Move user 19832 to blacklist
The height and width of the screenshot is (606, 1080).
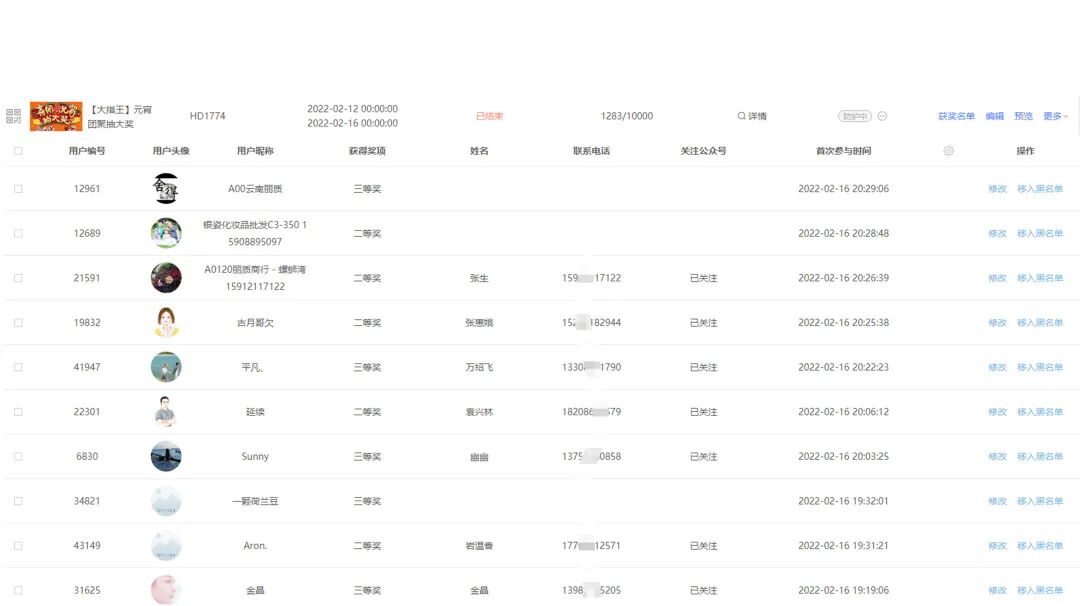click(x=1040, y=322)
